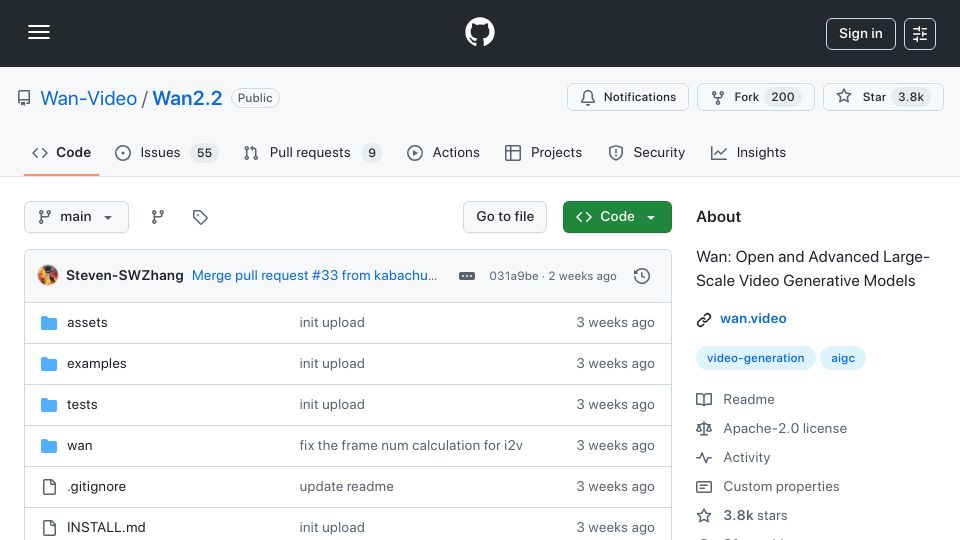Expand commit message ellipsis button
The width and height of the screenshot is (960, 540).
(467, 276)
